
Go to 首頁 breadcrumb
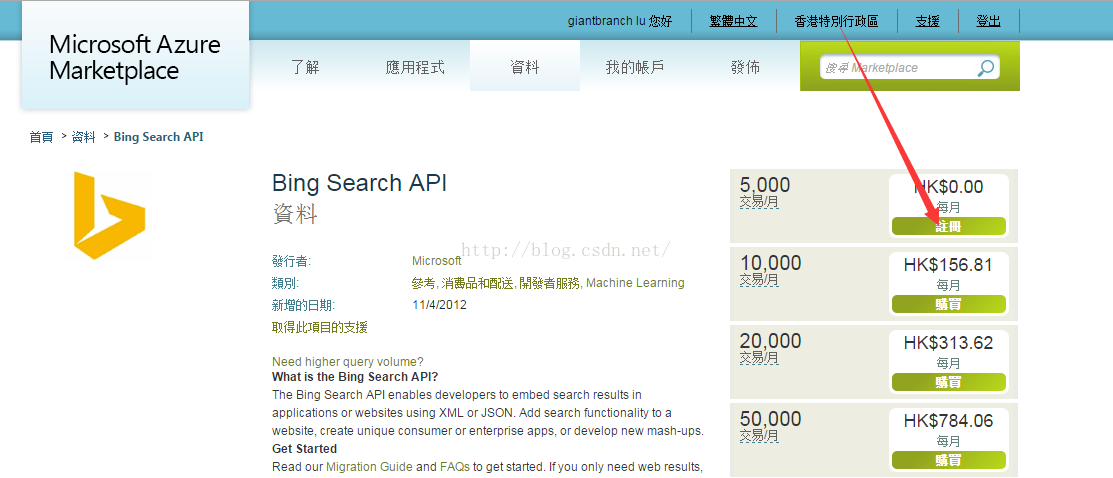click(41, 137)
